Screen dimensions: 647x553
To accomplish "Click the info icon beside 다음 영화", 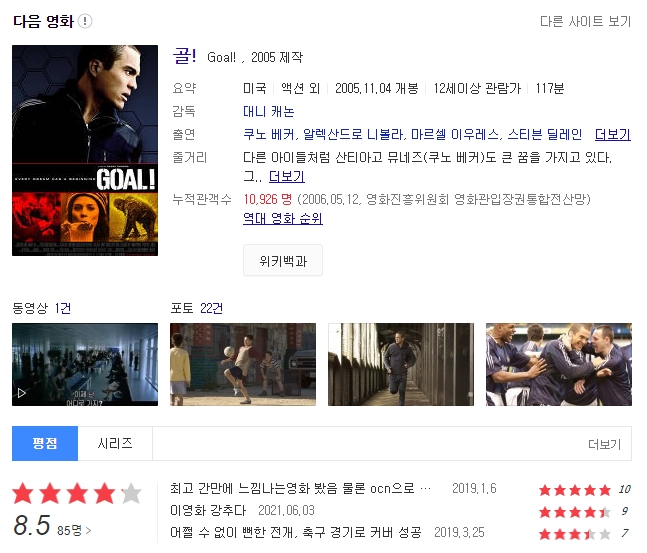I will [85, 21].
